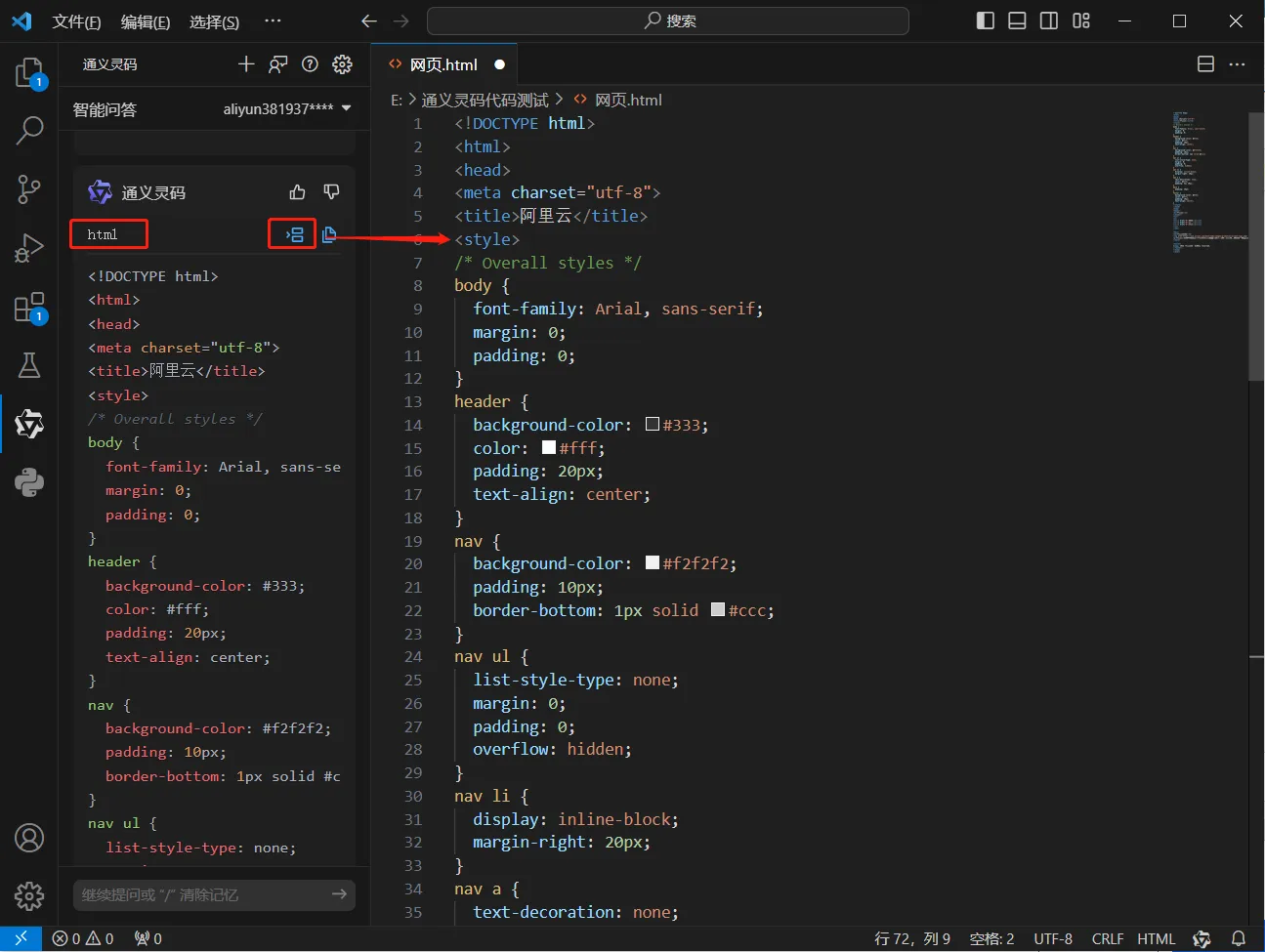Image resolution: width=1265 pixels, height=952 pixels.
Task: Copy the html code block
Action: pyautogui.click(x=329, y=234)
